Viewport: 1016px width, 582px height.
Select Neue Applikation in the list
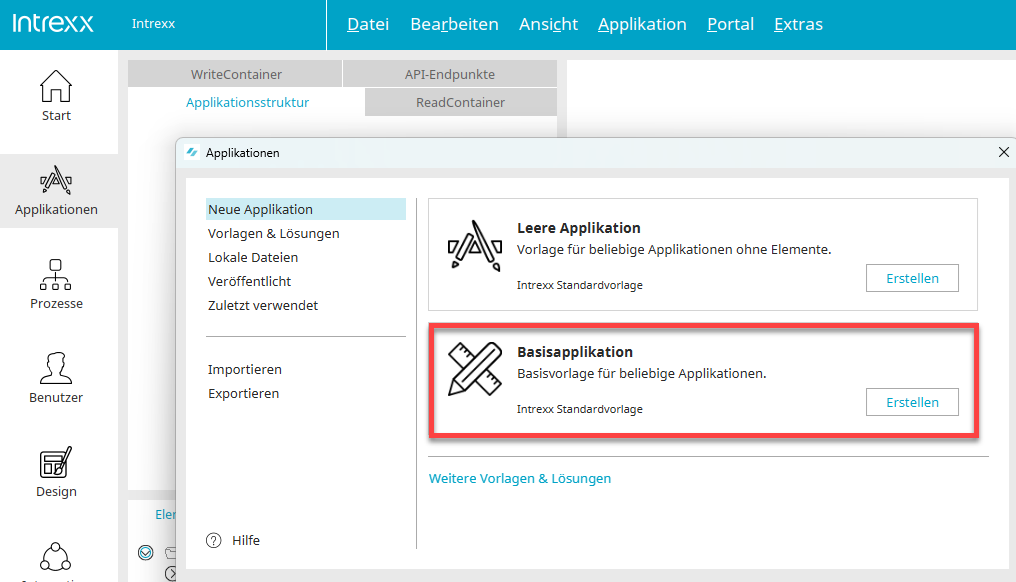pos(306,209)
